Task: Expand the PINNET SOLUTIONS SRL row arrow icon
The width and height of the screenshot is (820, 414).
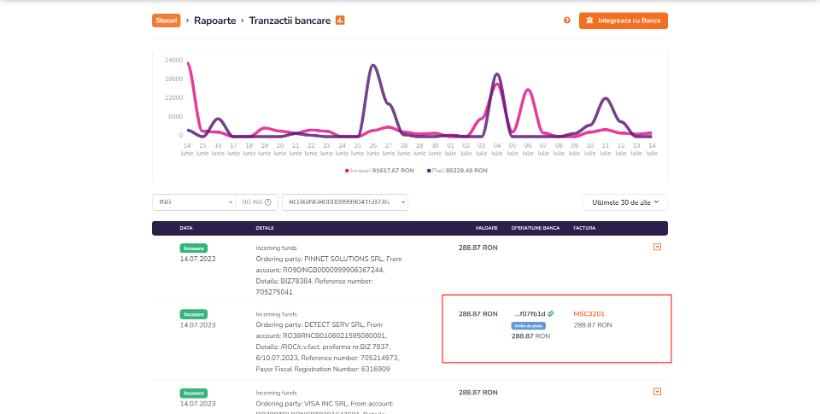Action: click(657, 247)
